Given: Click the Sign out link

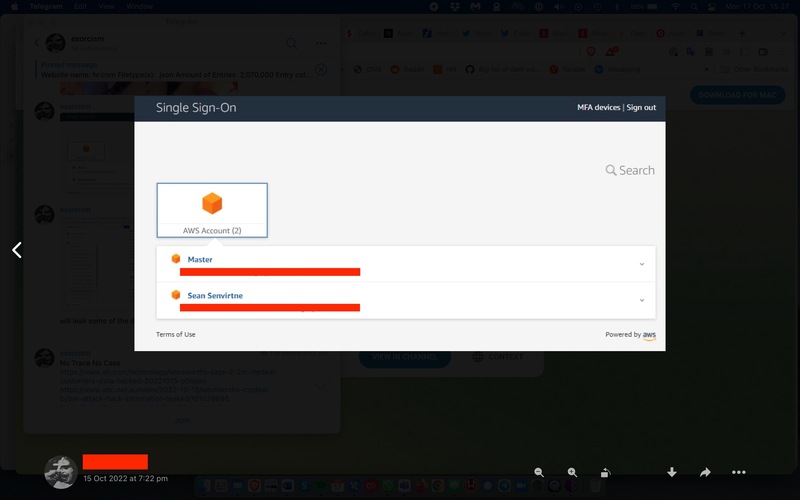Looking at the screenshot, I should tap(641, 107).
